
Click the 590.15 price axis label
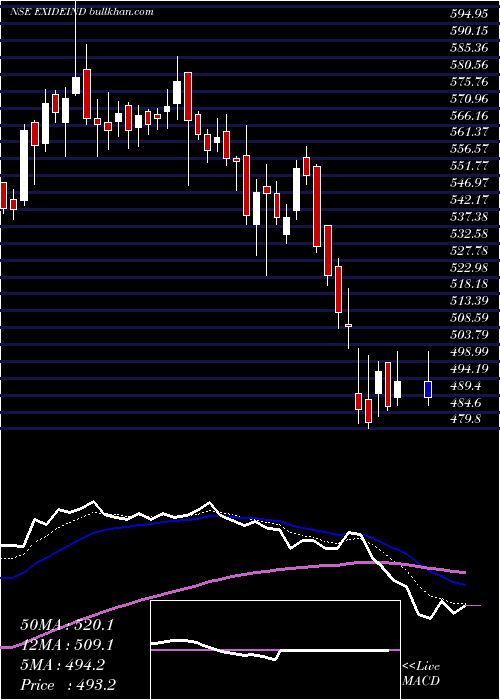(x=469, y=31)
